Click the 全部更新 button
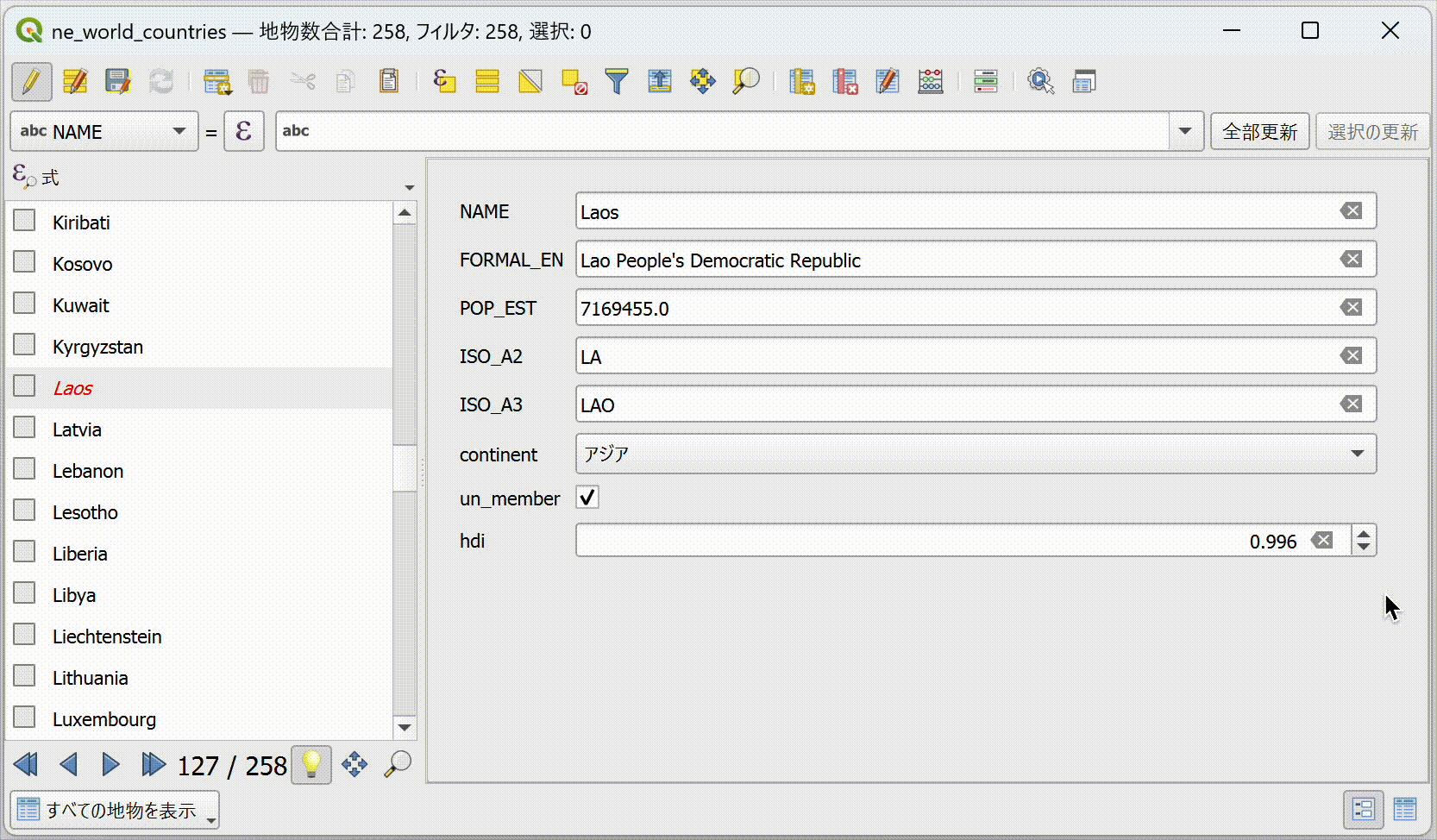 [x=1259, y=132]
